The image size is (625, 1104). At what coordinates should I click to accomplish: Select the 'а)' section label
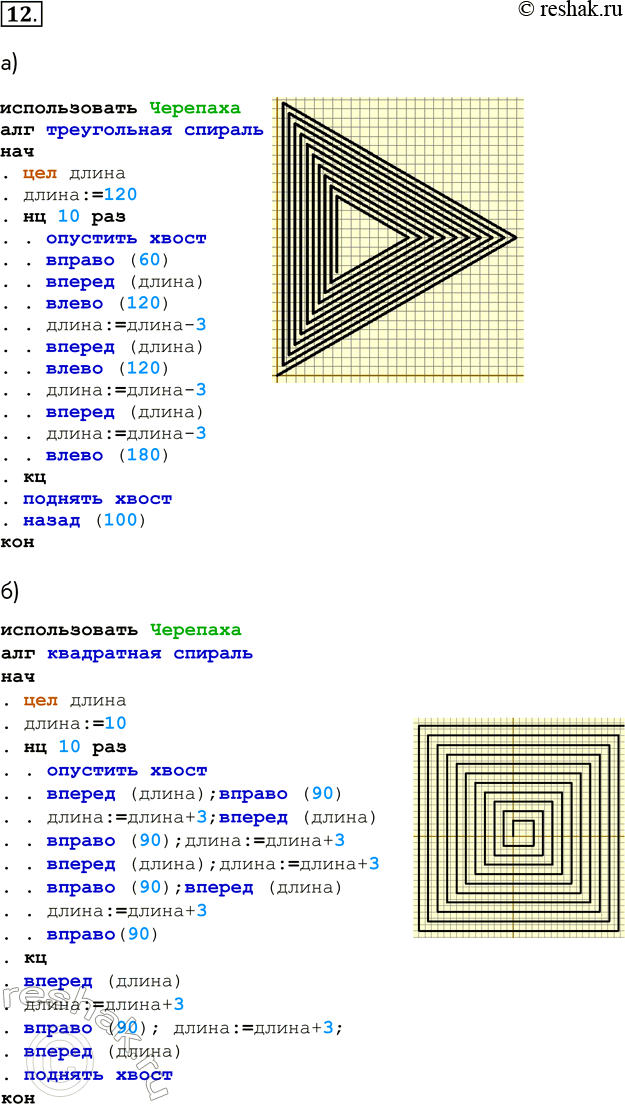point(9,65)
